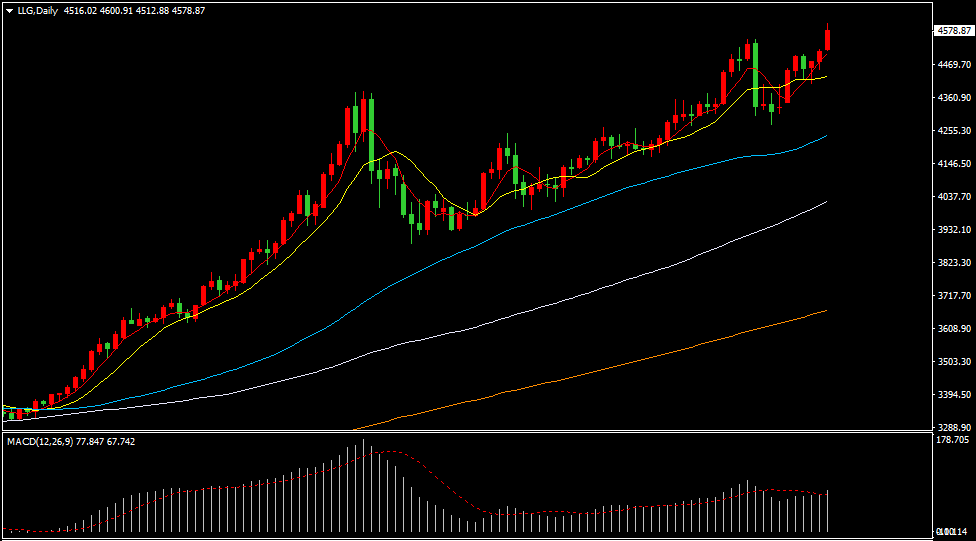Click the 4255.30 price axis label
976x541 pixels.
[954, 131]
